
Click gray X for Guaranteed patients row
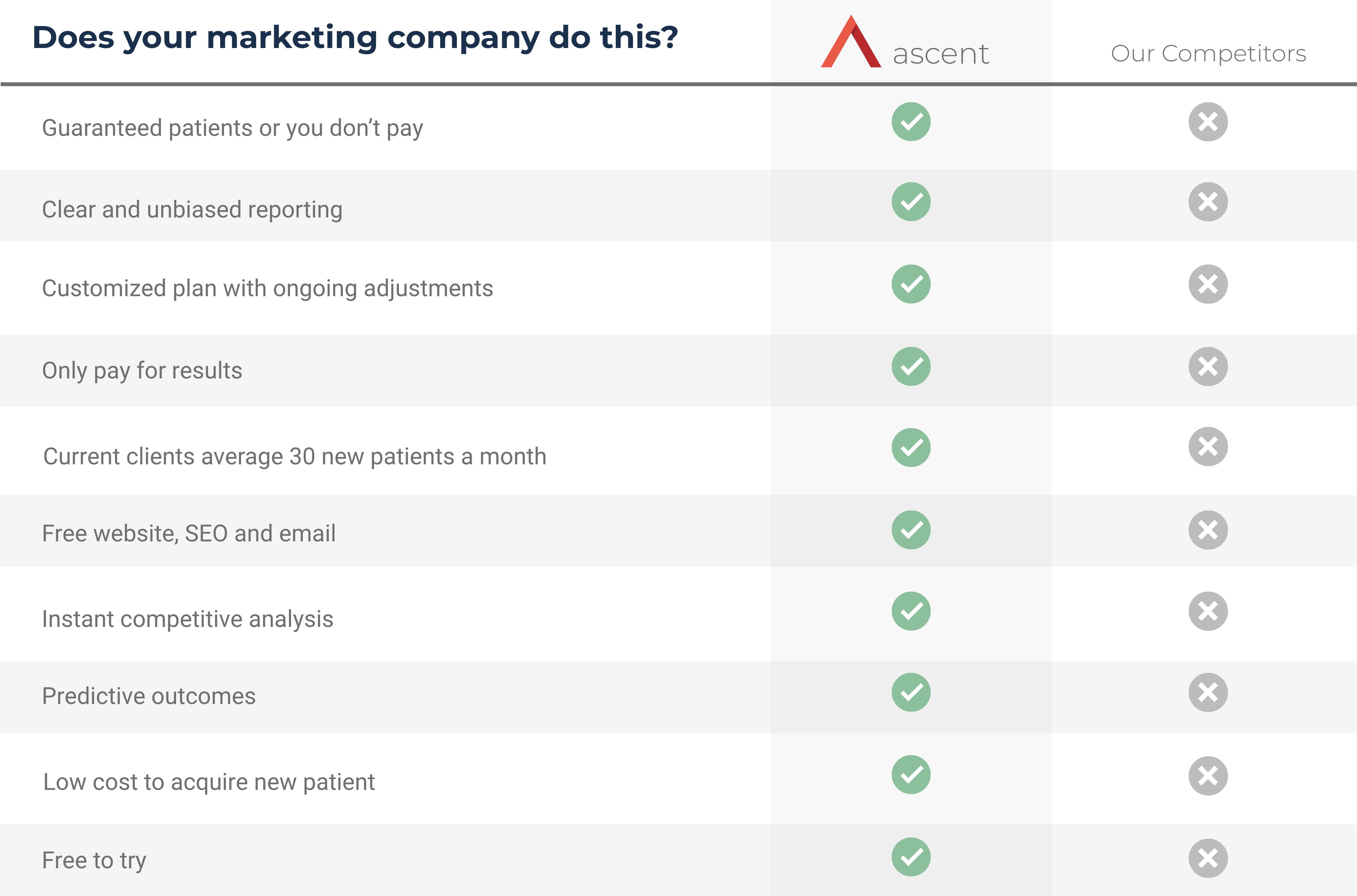point(1208,122)
